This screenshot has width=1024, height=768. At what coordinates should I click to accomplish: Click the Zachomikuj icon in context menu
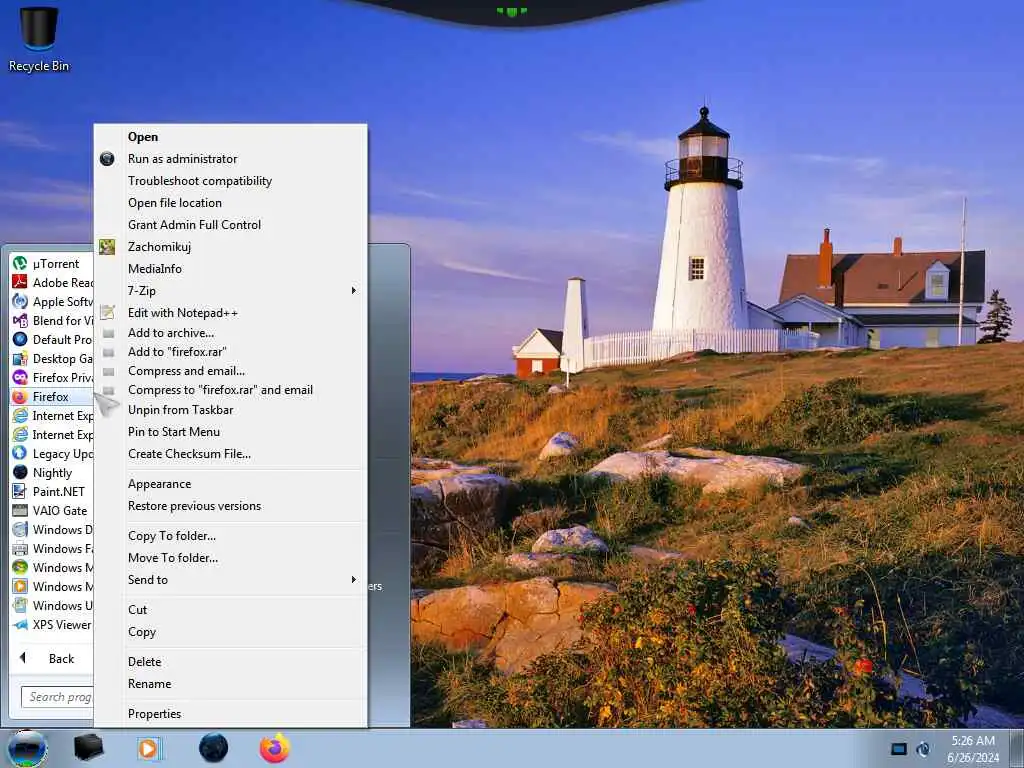pos(107,247)
